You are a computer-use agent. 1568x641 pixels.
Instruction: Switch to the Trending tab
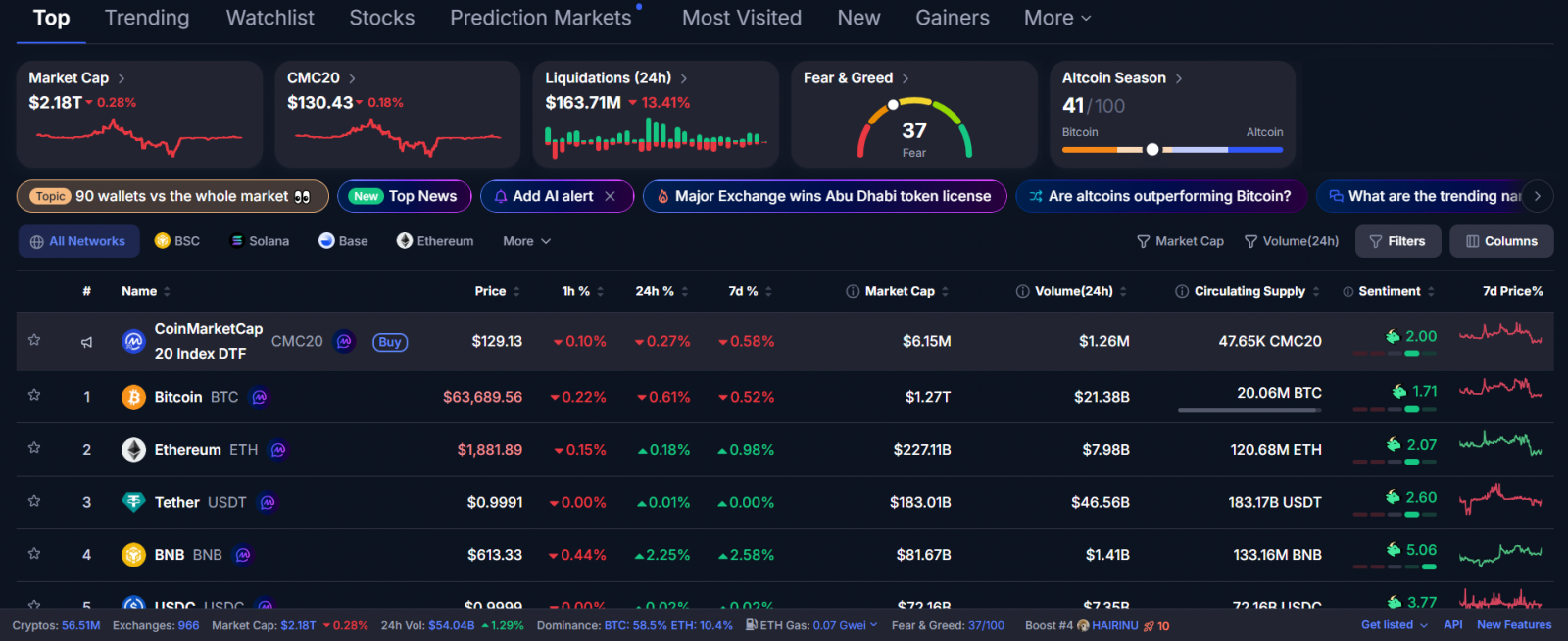147,18
